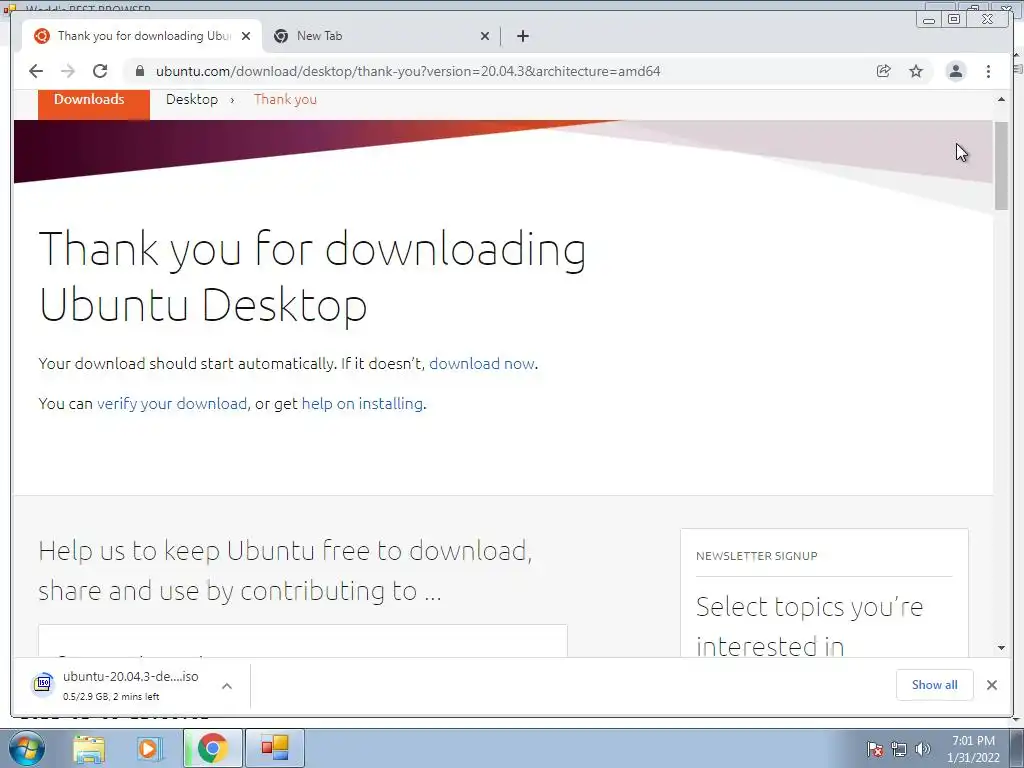This screenshot has height=768, width=1024.
Task: Click the iso file icon in downloads bar
Action: tap(43, 684)
